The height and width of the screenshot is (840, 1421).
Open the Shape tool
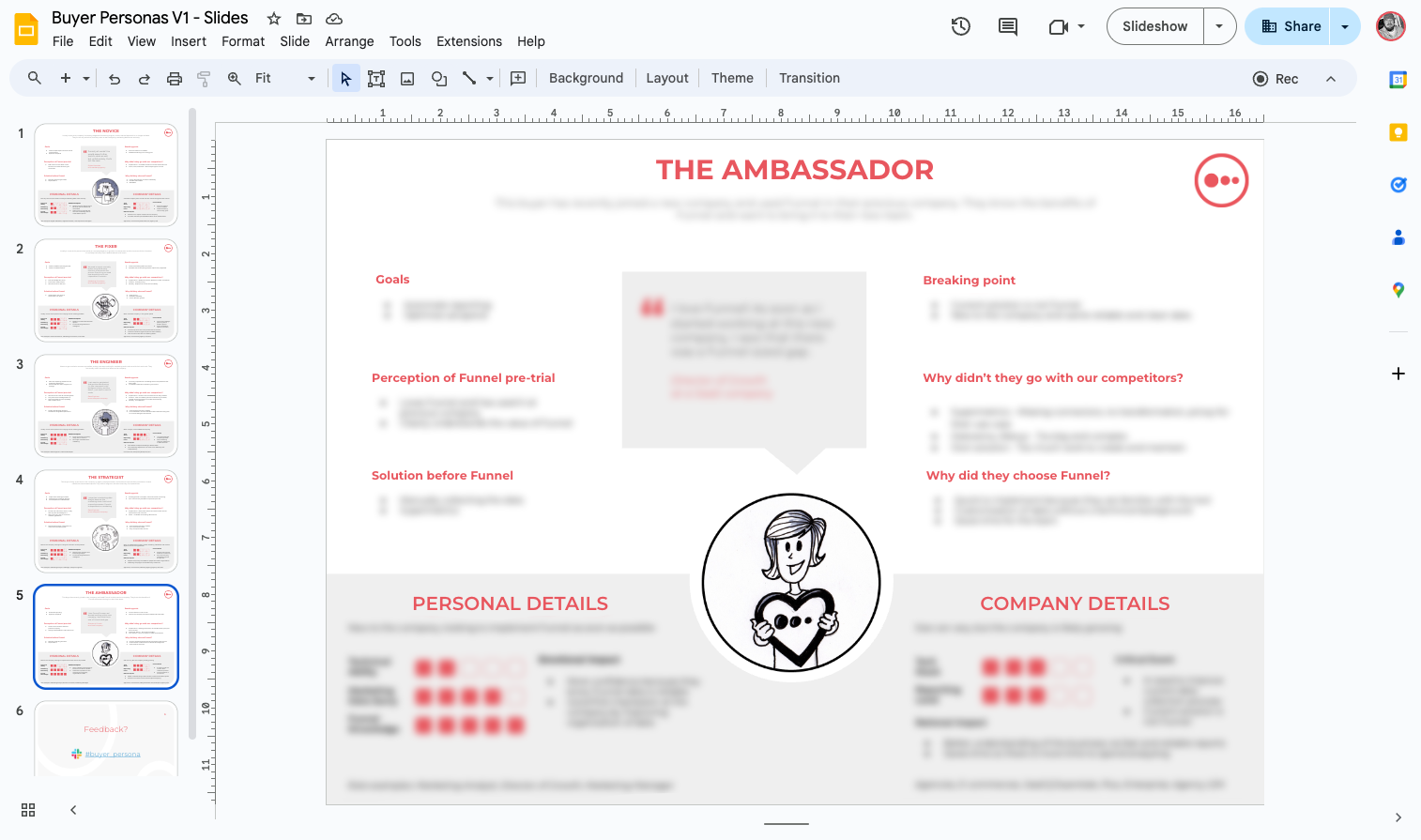pos(438,79)
